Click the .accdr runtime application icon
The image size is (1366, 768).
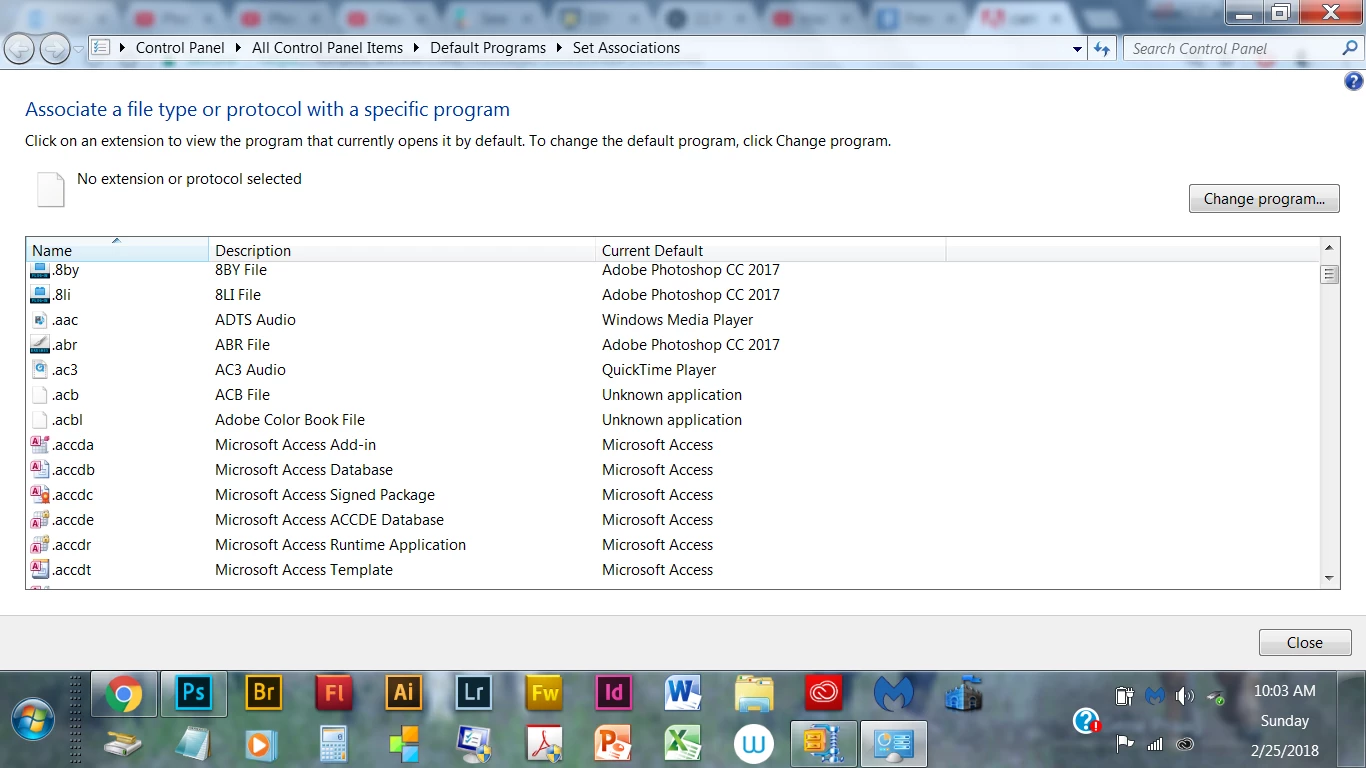pos(40,545)
